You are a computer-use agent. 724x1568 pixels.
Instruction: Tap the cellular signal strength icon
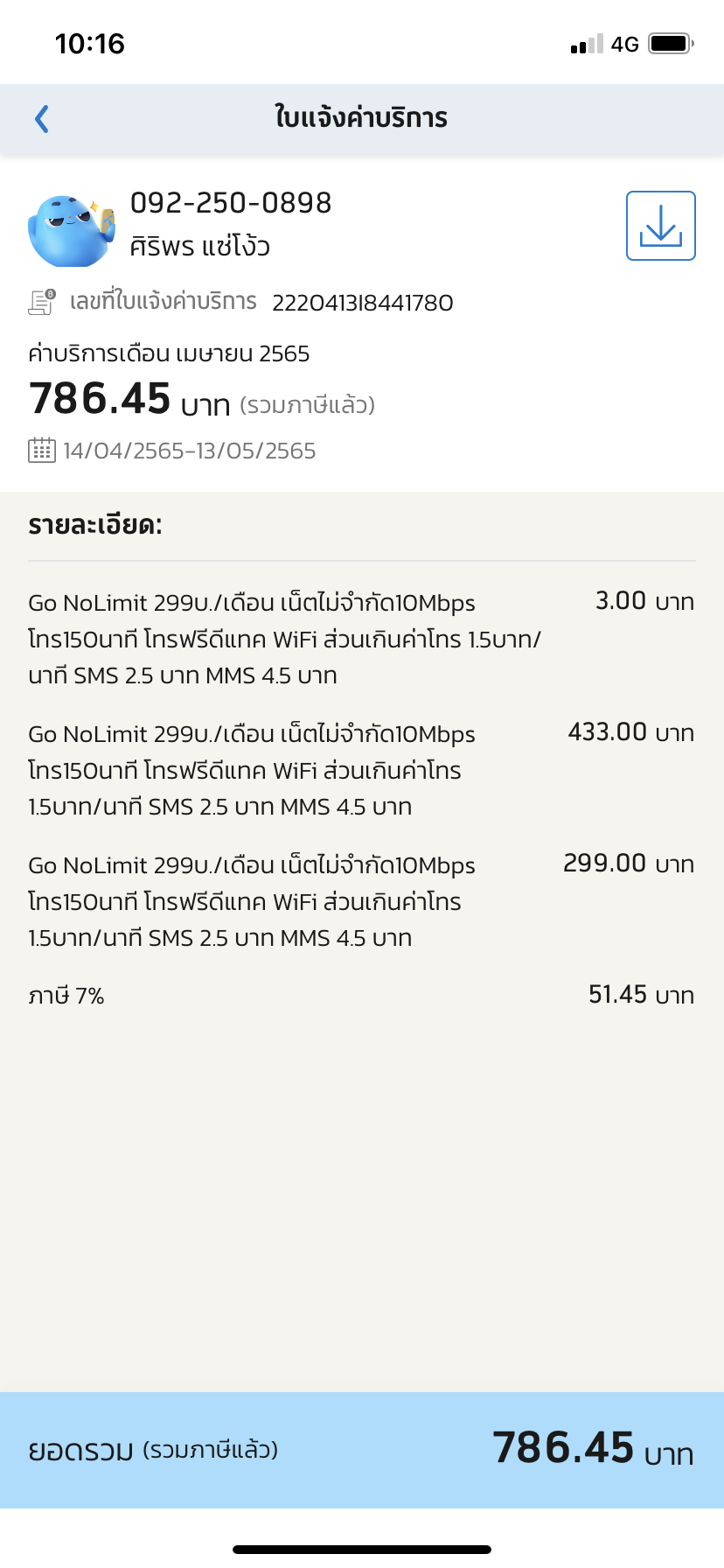coord(586,44)
